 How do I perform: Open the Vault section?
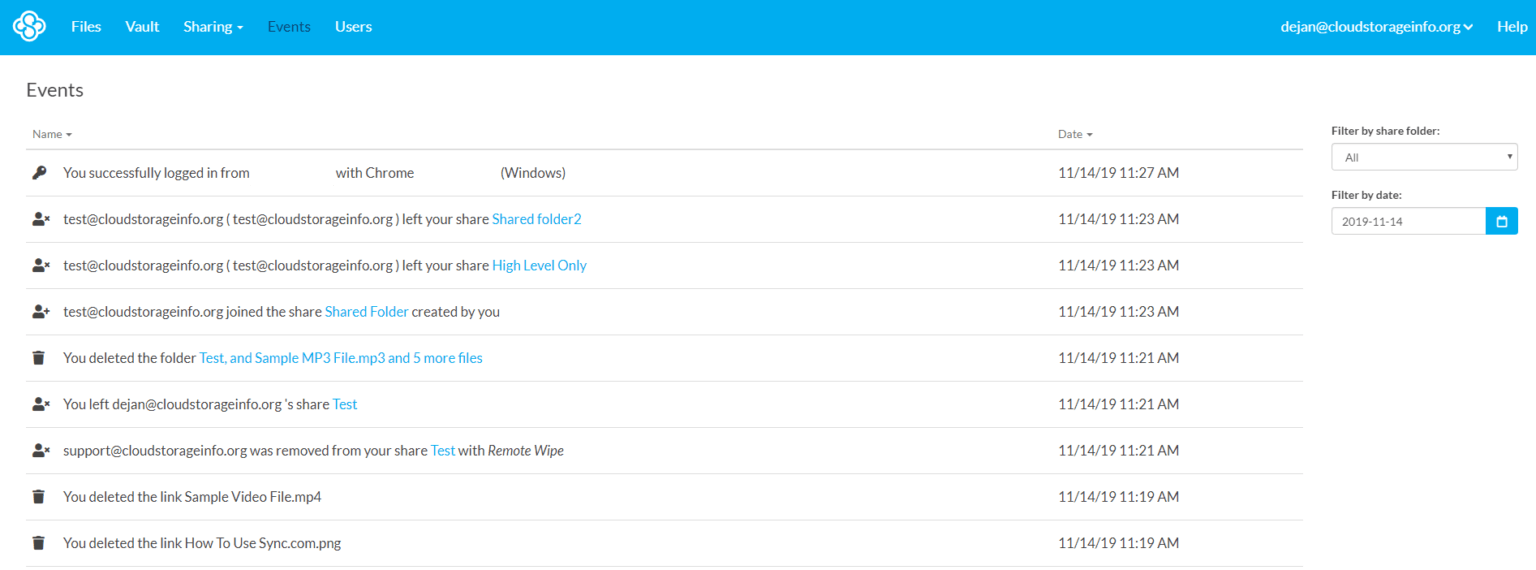(142, 27)
